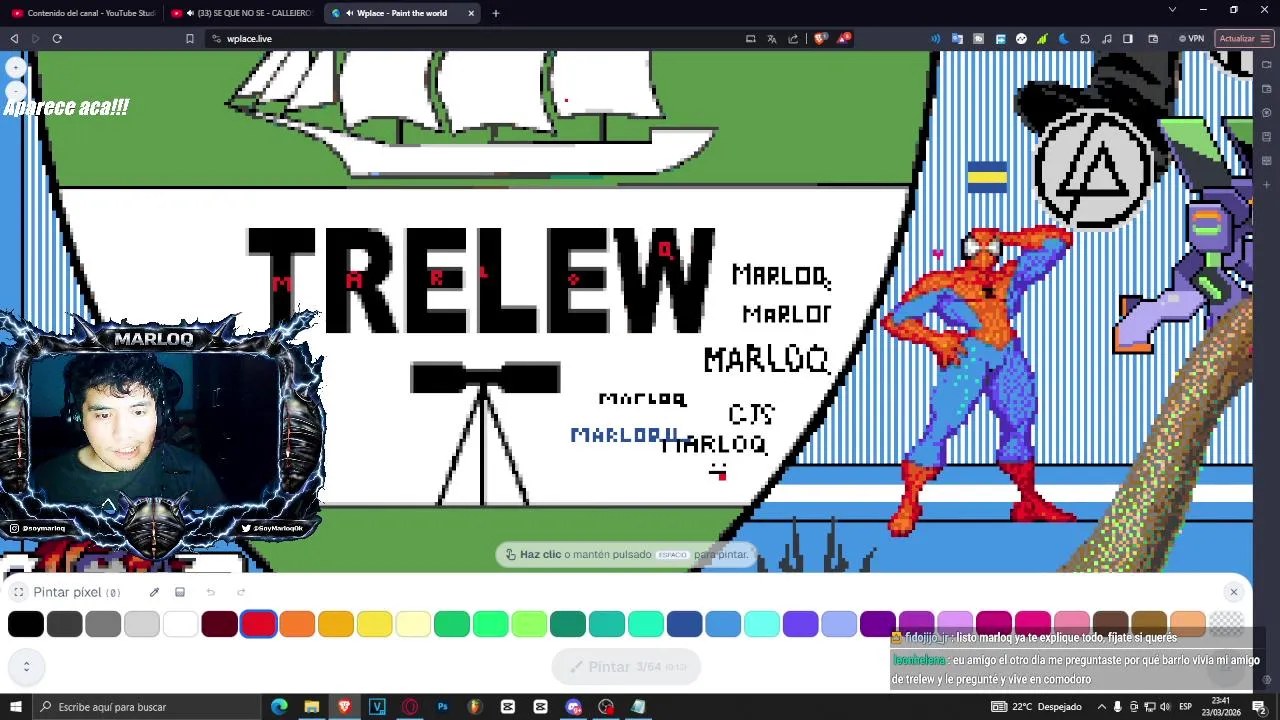Switch to SE QUE NO SE - CALLEJEROS tab
Viewport: 1280px width, 720px height.
coord(243,13)
